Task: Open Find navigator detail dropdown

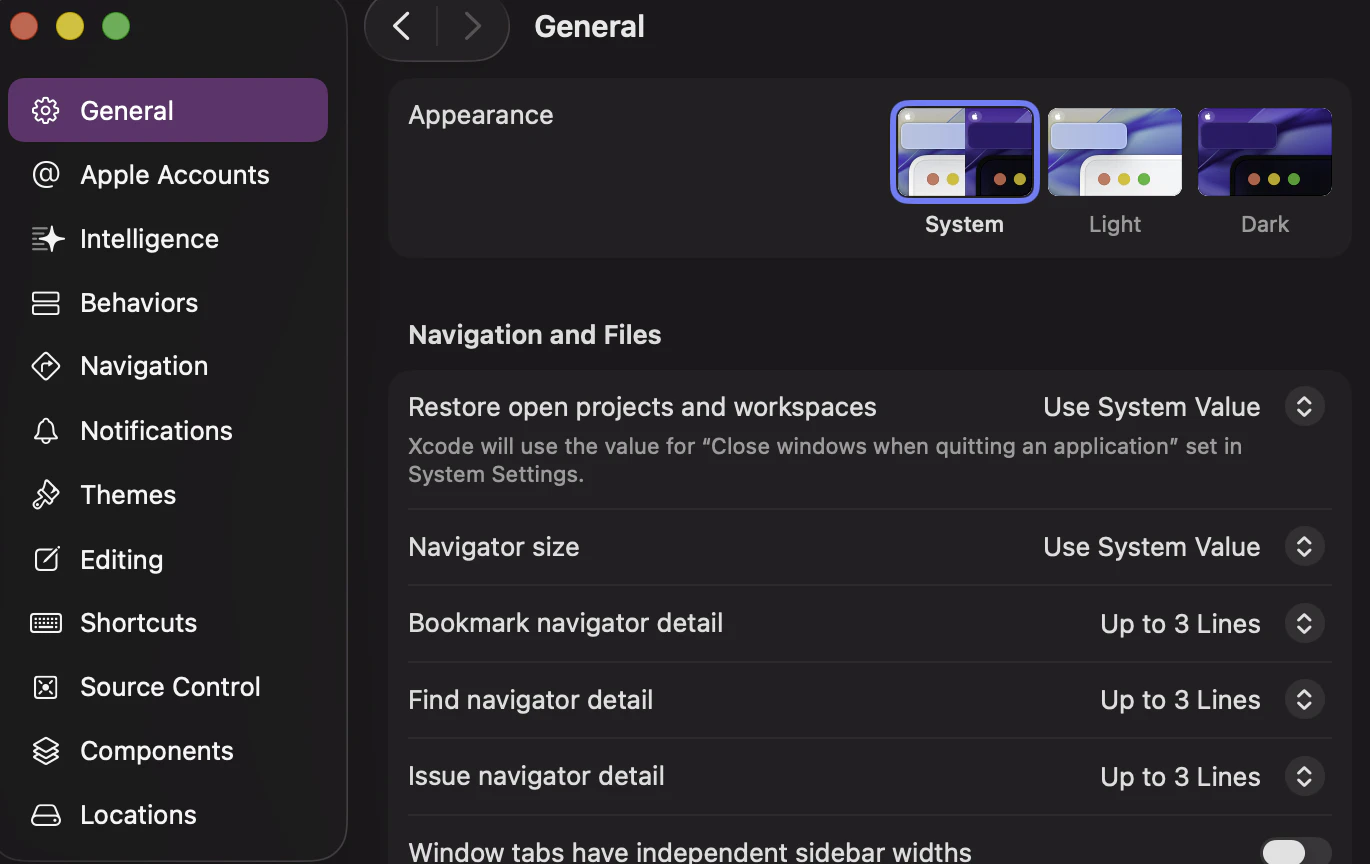Action: click(x=1304, y=700)
